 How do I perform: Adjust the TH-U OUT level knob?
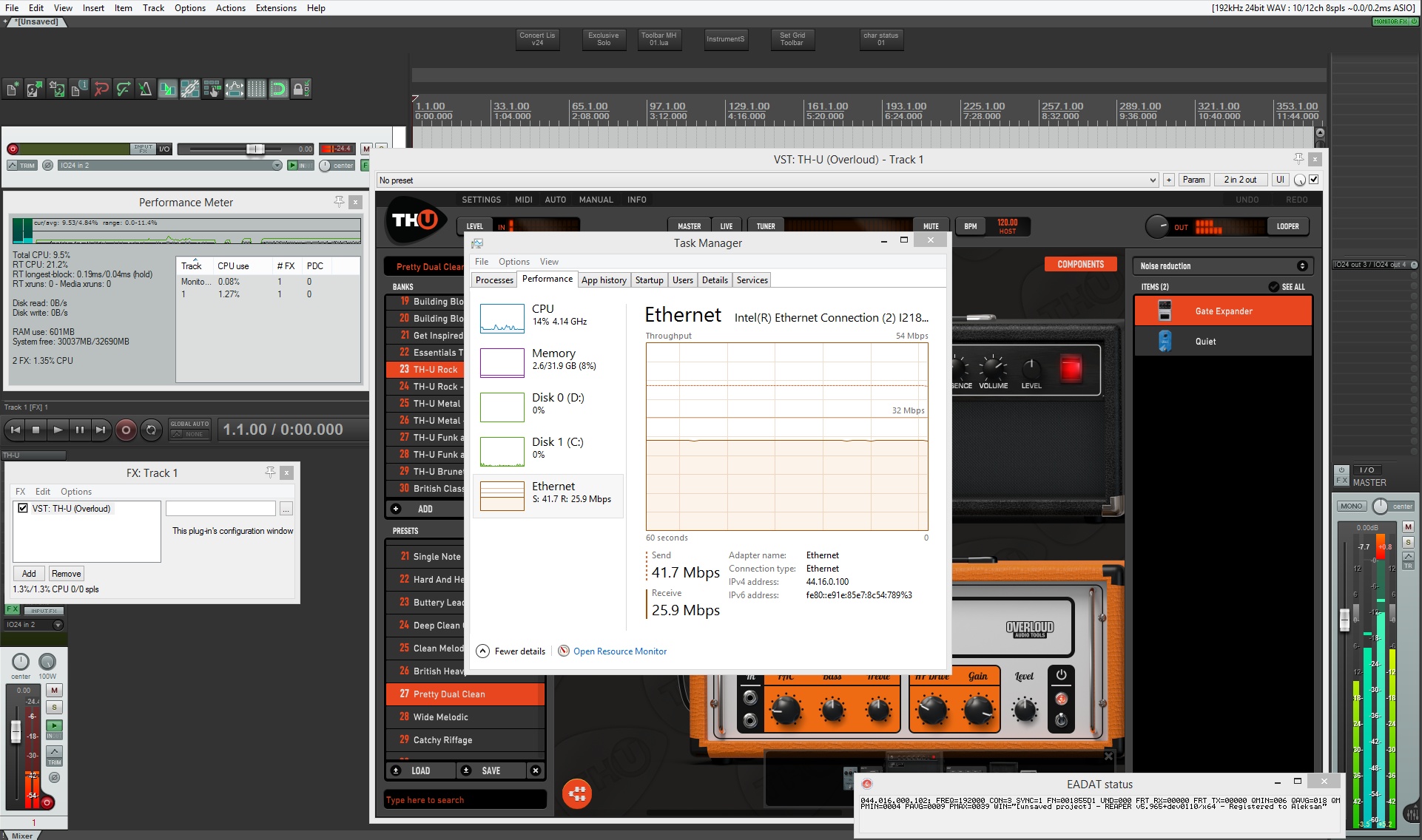tap(1156, 226)
